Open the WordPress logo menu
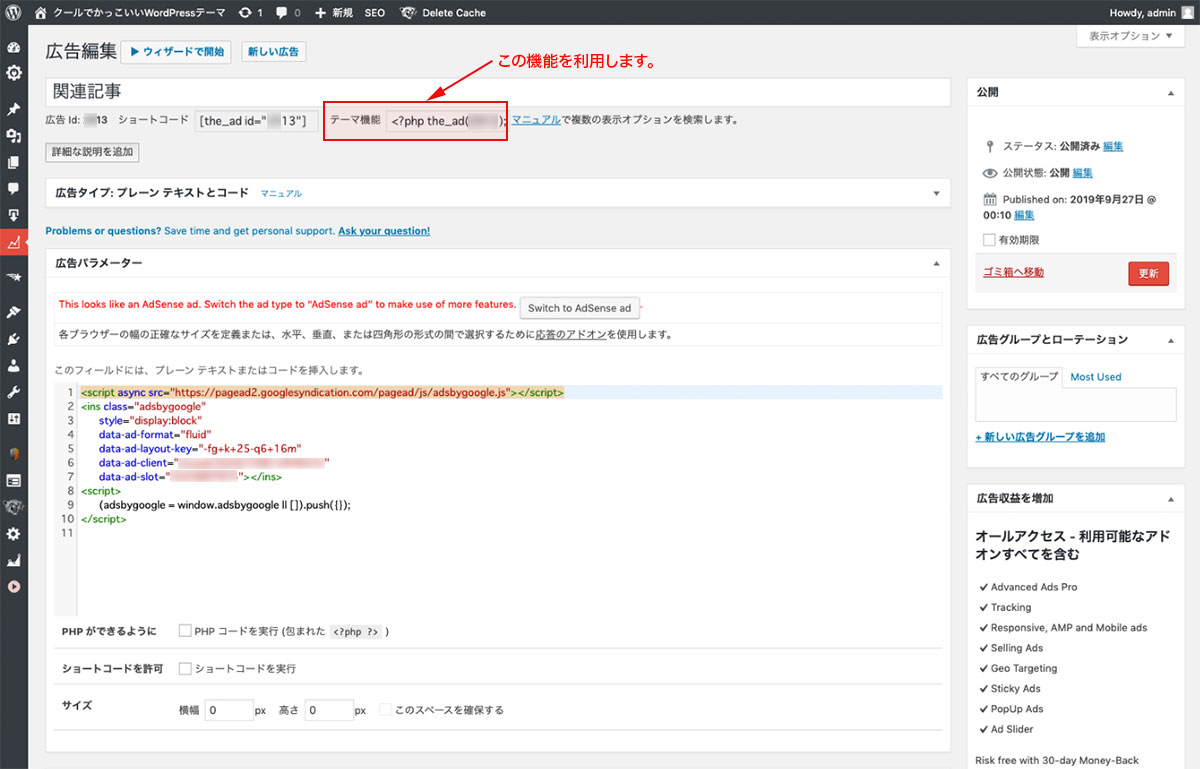Screen dimensions: 1200x769 click(13, 13)
